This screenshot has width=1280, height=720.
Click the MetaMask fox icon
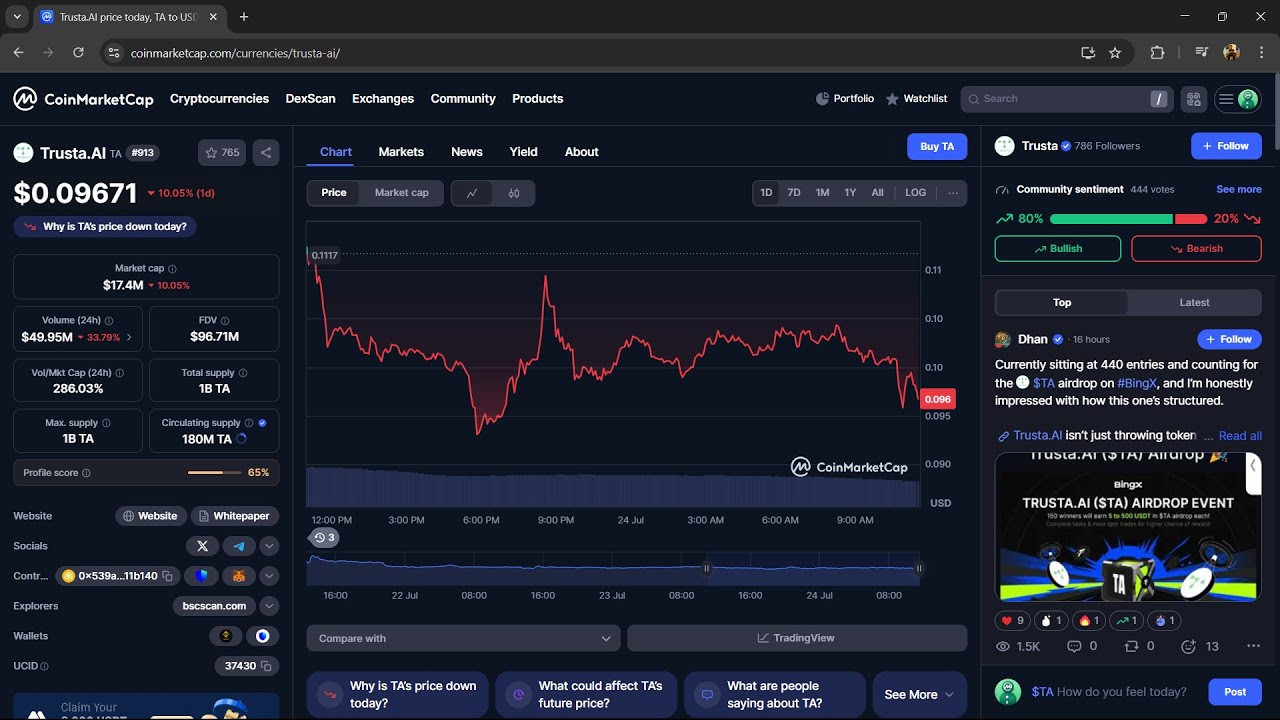point(239,576)
